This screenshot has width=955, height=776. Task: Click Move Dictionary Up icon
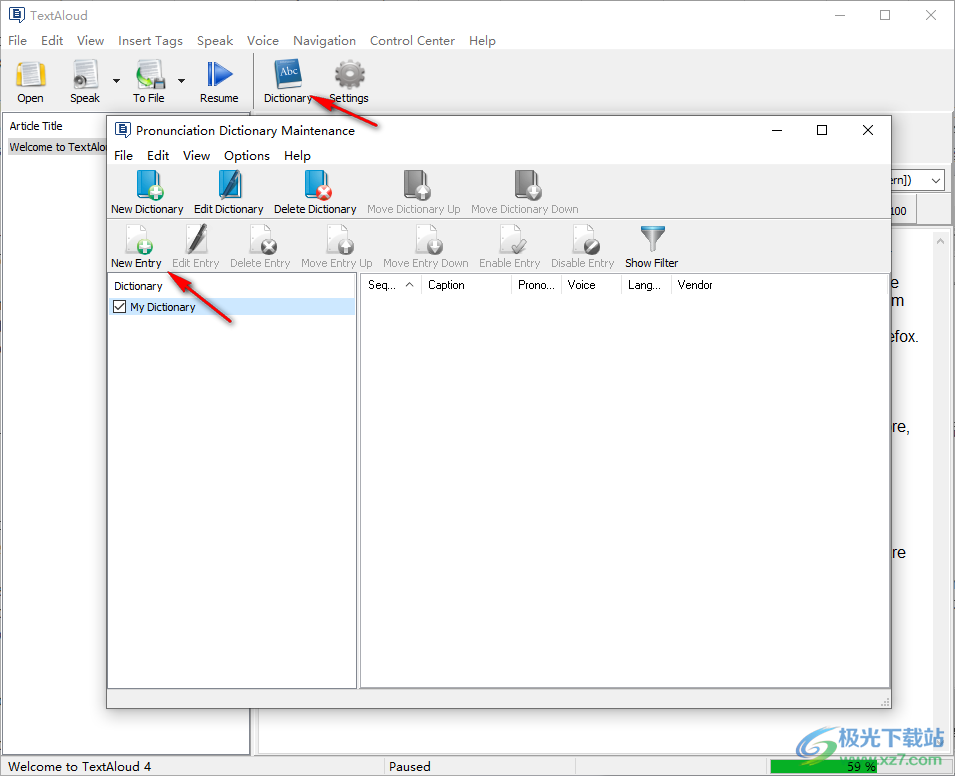point(415,185)
